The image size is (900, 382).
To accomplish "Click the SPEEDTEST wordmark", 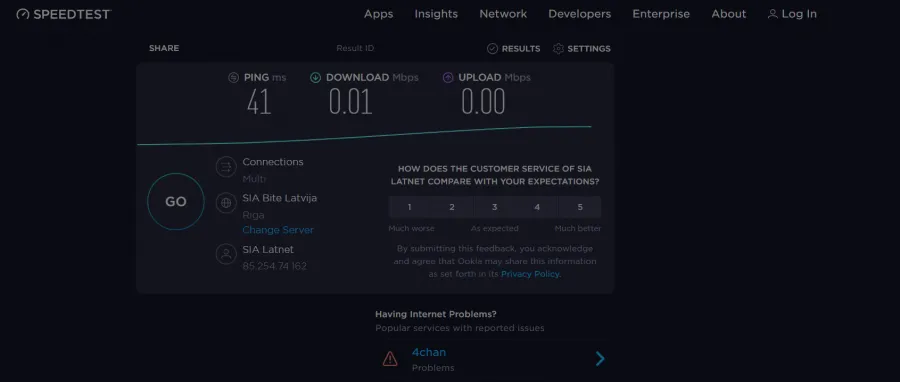I will 72,14.
